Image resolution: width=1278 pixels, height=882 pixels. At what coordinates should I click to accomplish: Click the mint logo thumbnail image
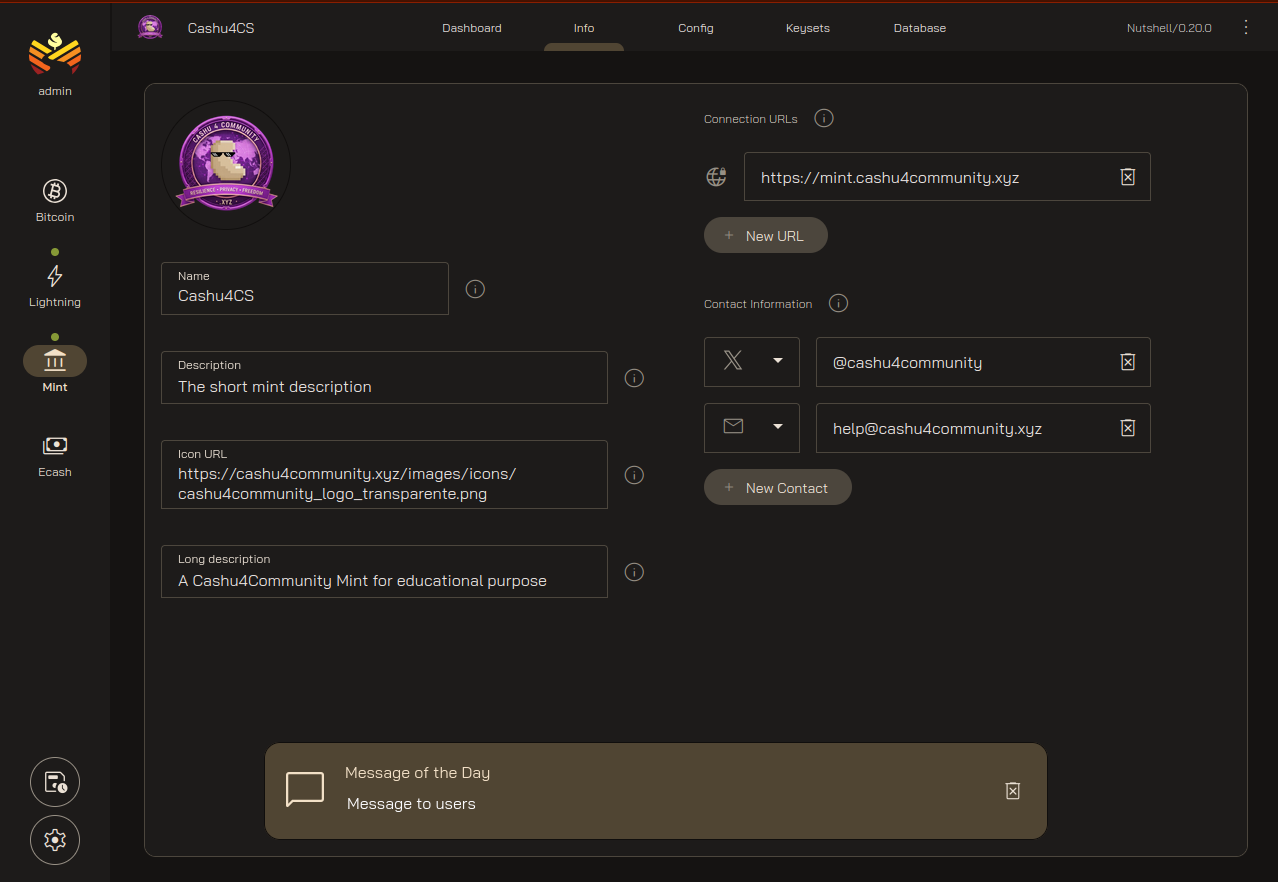[226, 165]
